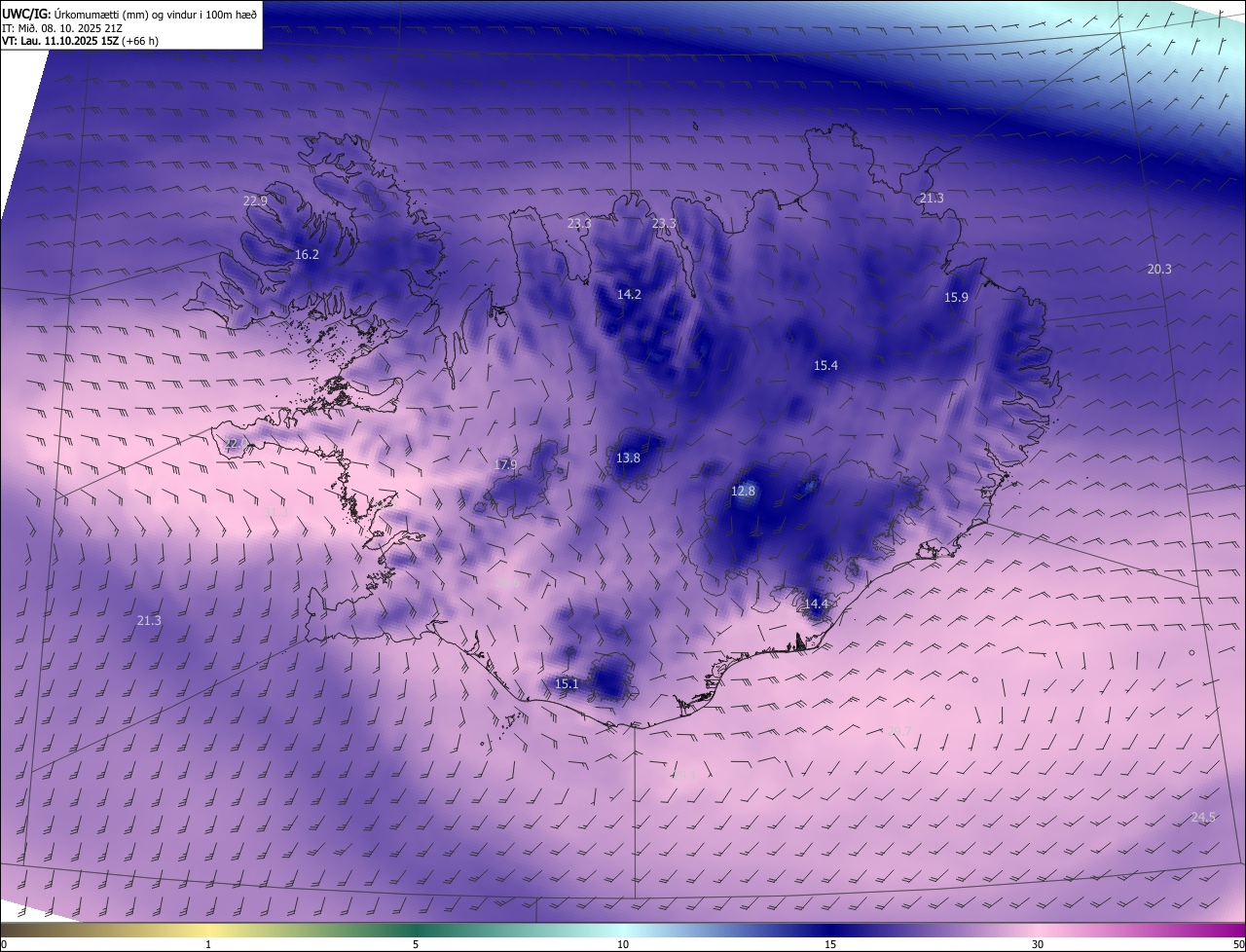
Task: Click the 21.3 value on the northeast coast
Action: [932, 198]
